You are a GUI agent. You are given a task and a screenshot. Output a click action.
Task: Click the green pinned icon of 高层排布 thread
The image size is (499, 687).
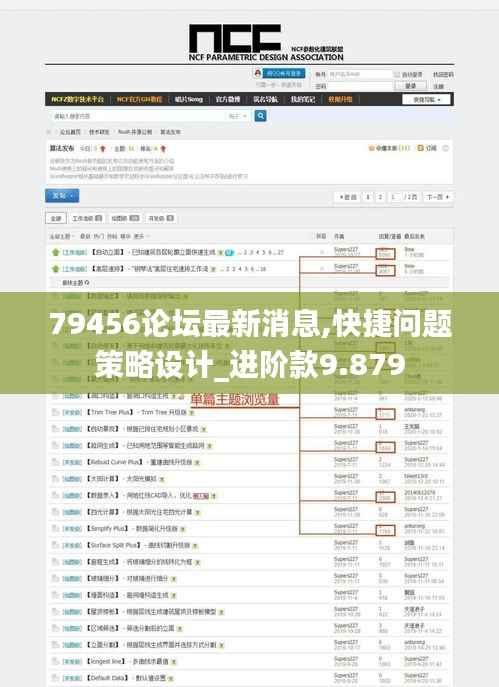[56, 269]
